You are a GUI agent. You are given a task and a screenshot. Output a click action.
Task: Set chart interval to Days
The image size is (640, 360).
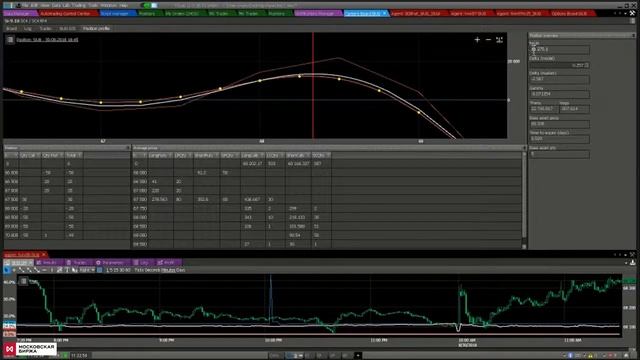(x=180, y=270)
